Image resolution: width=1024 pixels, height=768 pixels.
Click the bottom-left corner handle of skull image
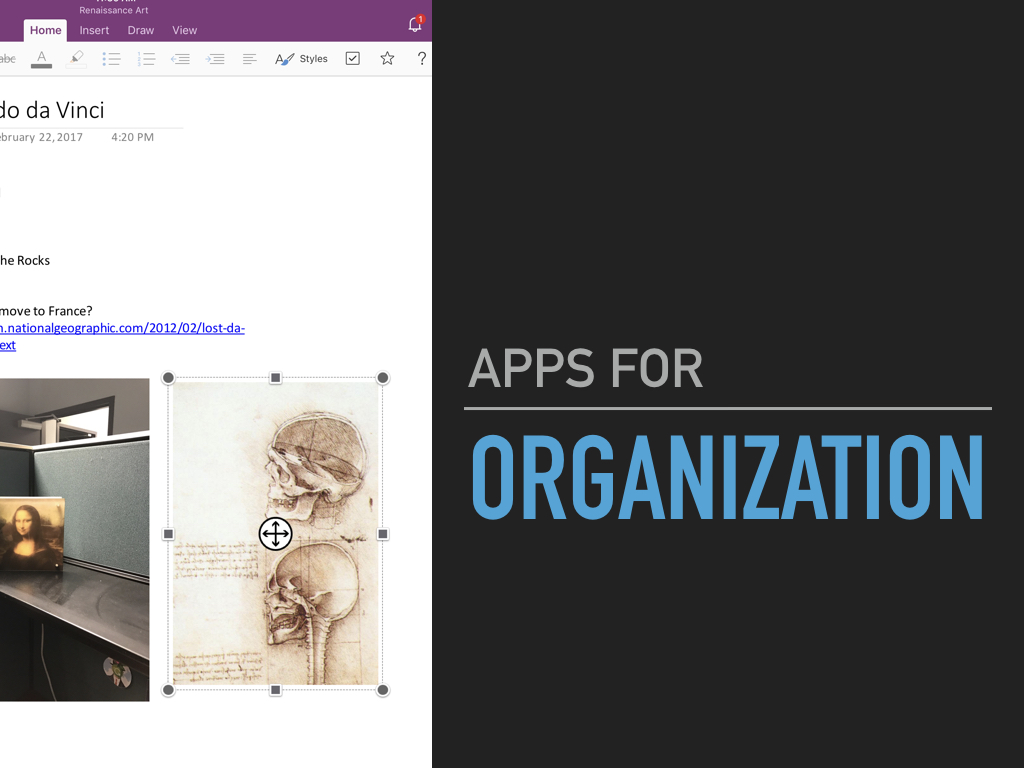(x=168, y=690)
